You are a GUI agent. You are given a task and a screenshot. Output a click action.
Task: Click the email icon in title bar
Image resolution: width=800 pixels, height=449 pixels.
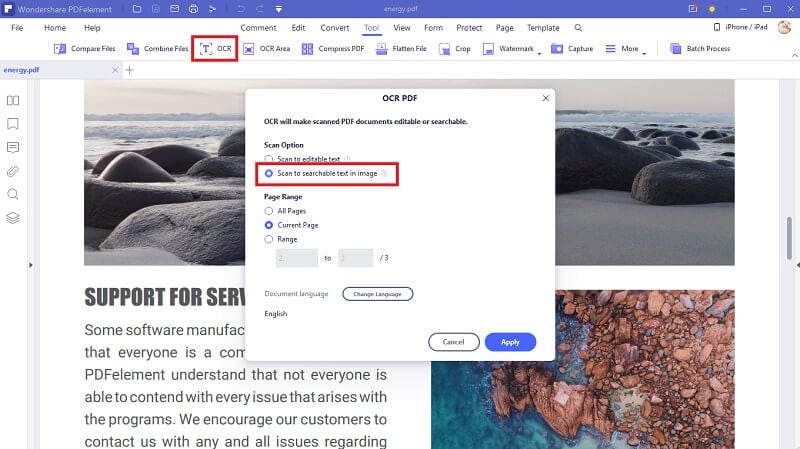coord(174,9)
